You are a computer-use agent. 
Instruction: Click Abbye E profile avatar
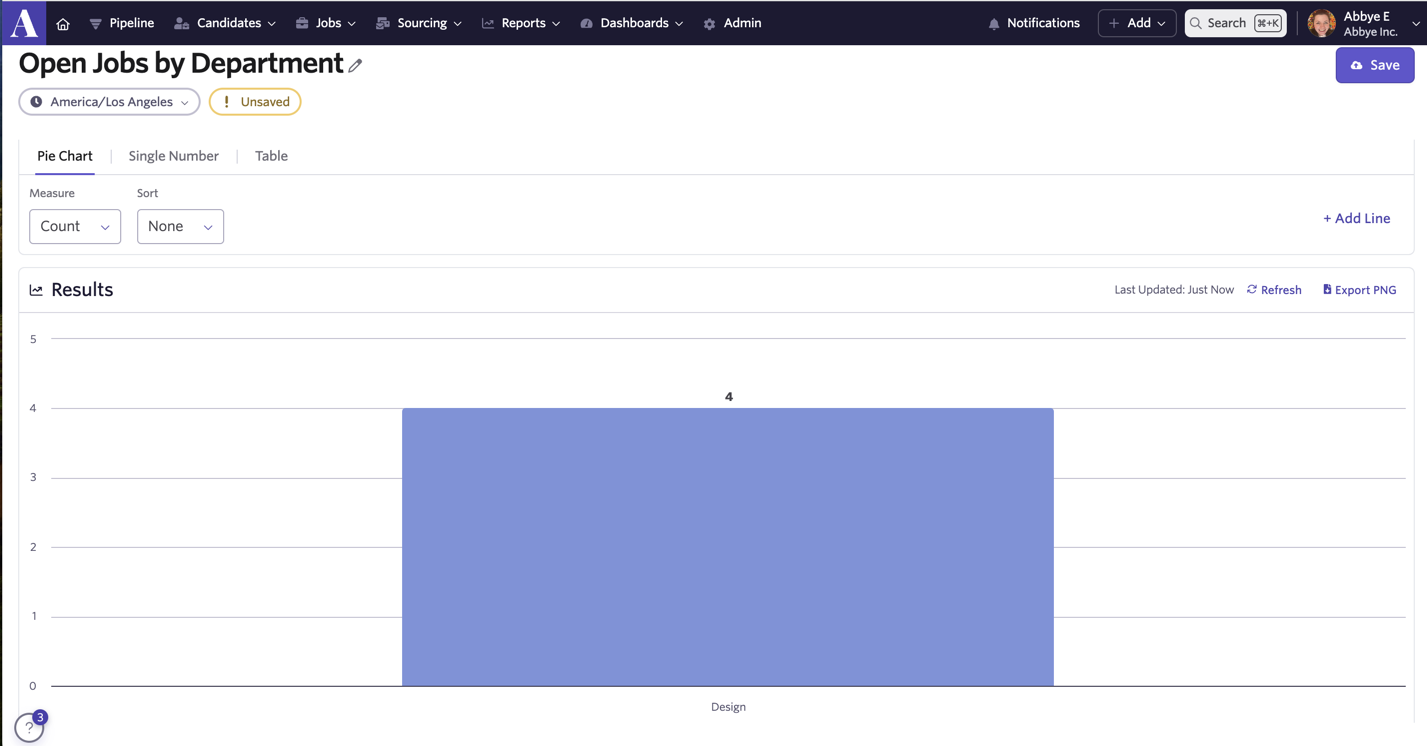pos(1321,23)
